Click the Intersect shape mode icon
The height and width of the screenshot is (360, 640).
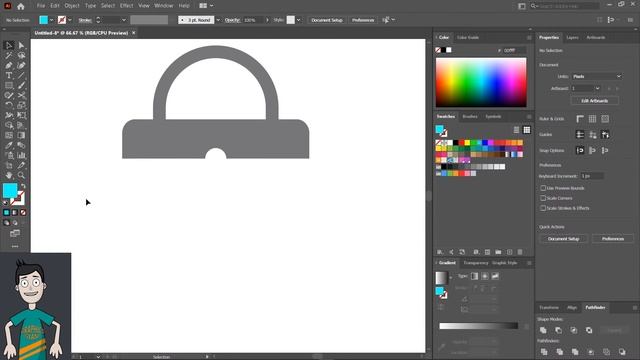tap(573, 330)
